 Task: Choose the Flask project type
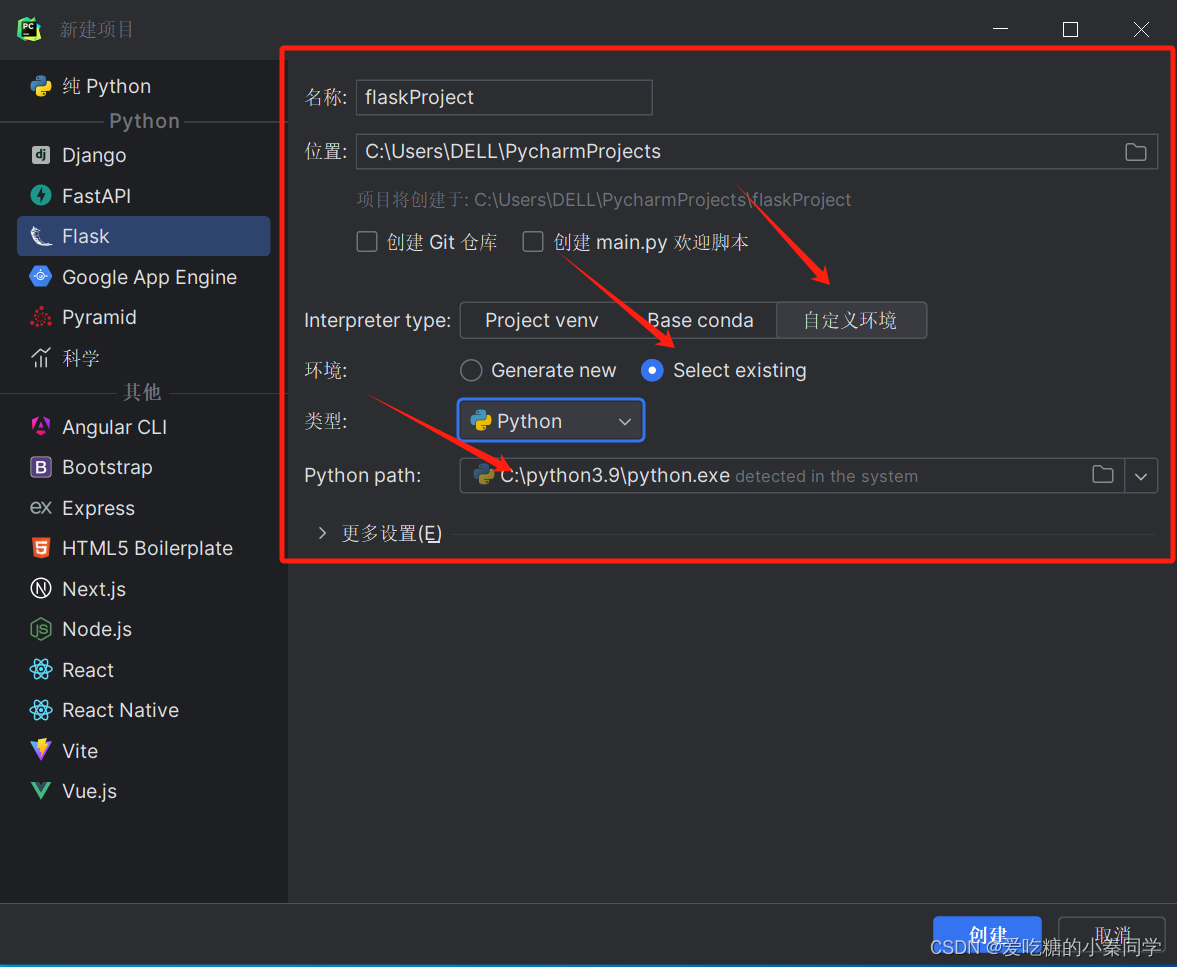pyautogui.click(x=143, y=236)
